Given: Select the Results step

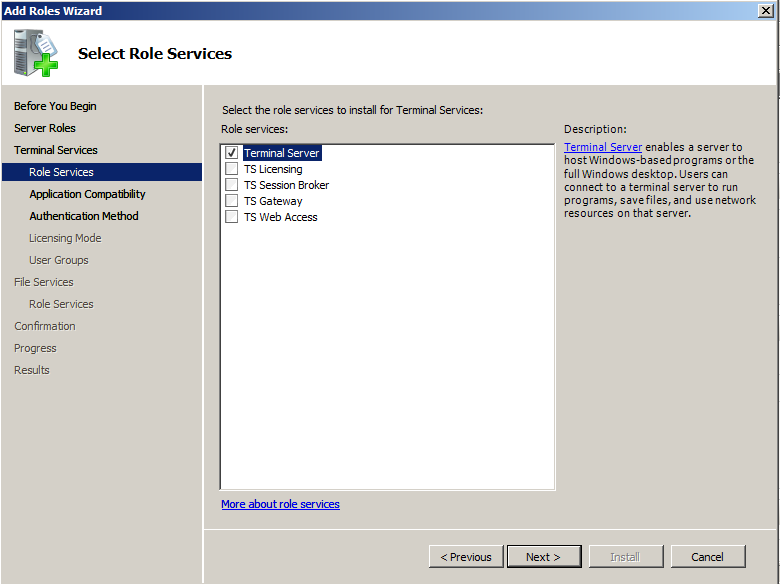Looking at the screenshot, I should coord(32,370).
